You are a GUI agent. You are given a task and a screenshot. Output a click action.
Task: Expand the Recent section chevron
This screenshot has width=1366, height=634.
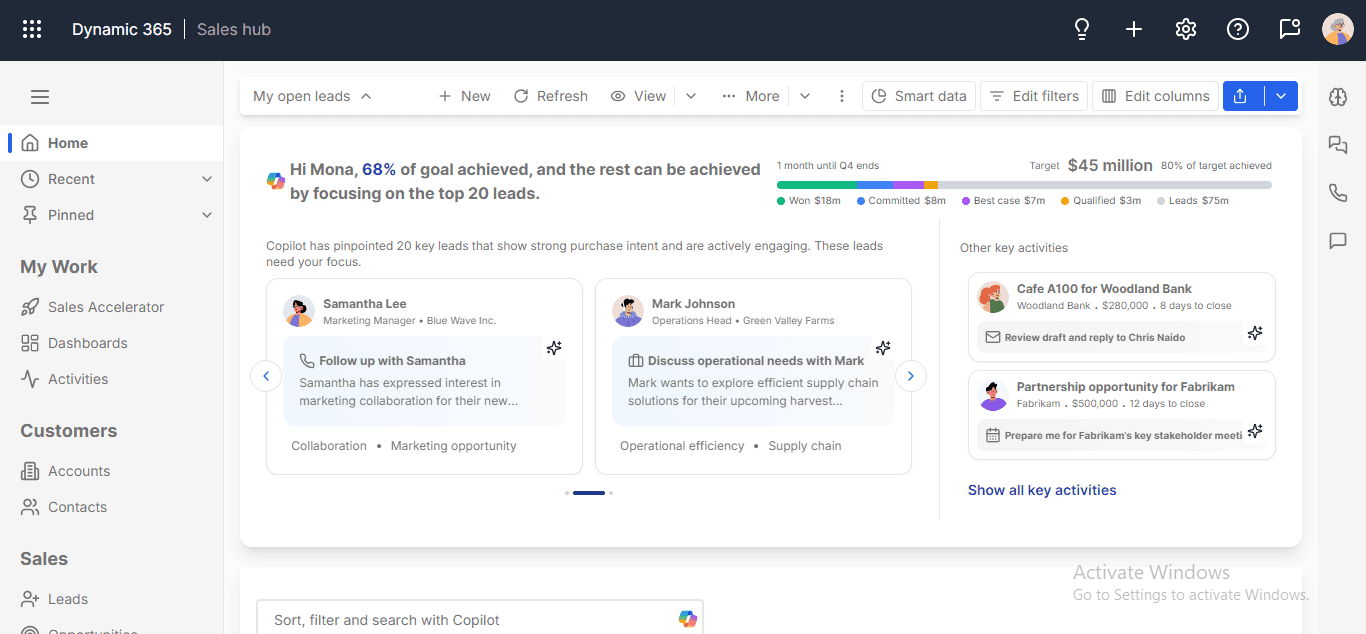coord(207,179)
